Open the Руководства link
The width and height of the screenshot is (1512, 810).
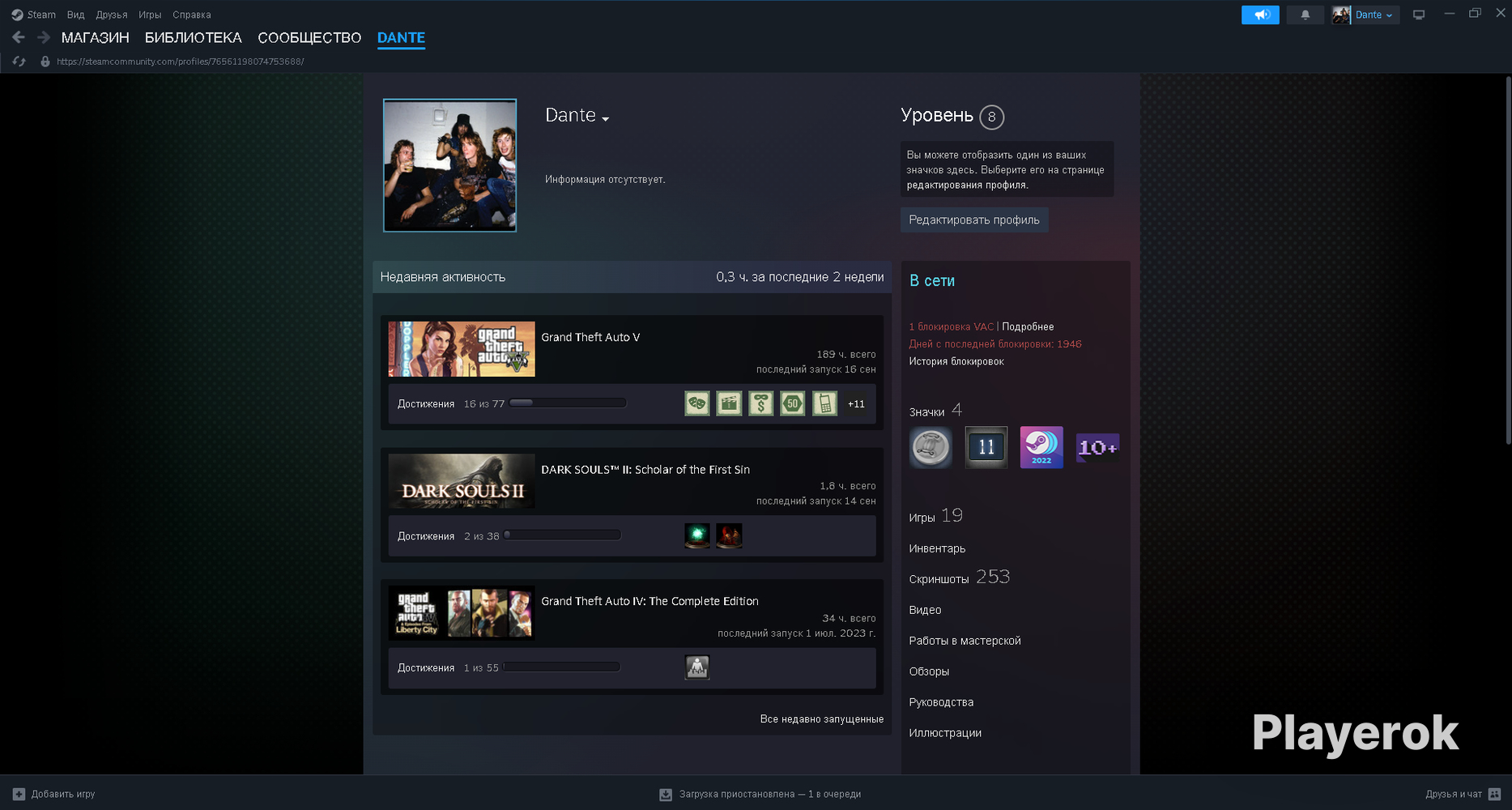click(941, 702)
